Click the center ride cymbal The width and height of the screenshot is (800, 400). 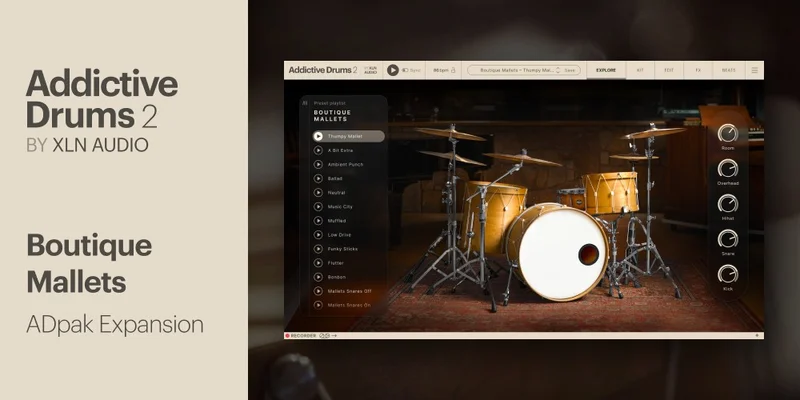pyautogui.click(x=522, y=159)
